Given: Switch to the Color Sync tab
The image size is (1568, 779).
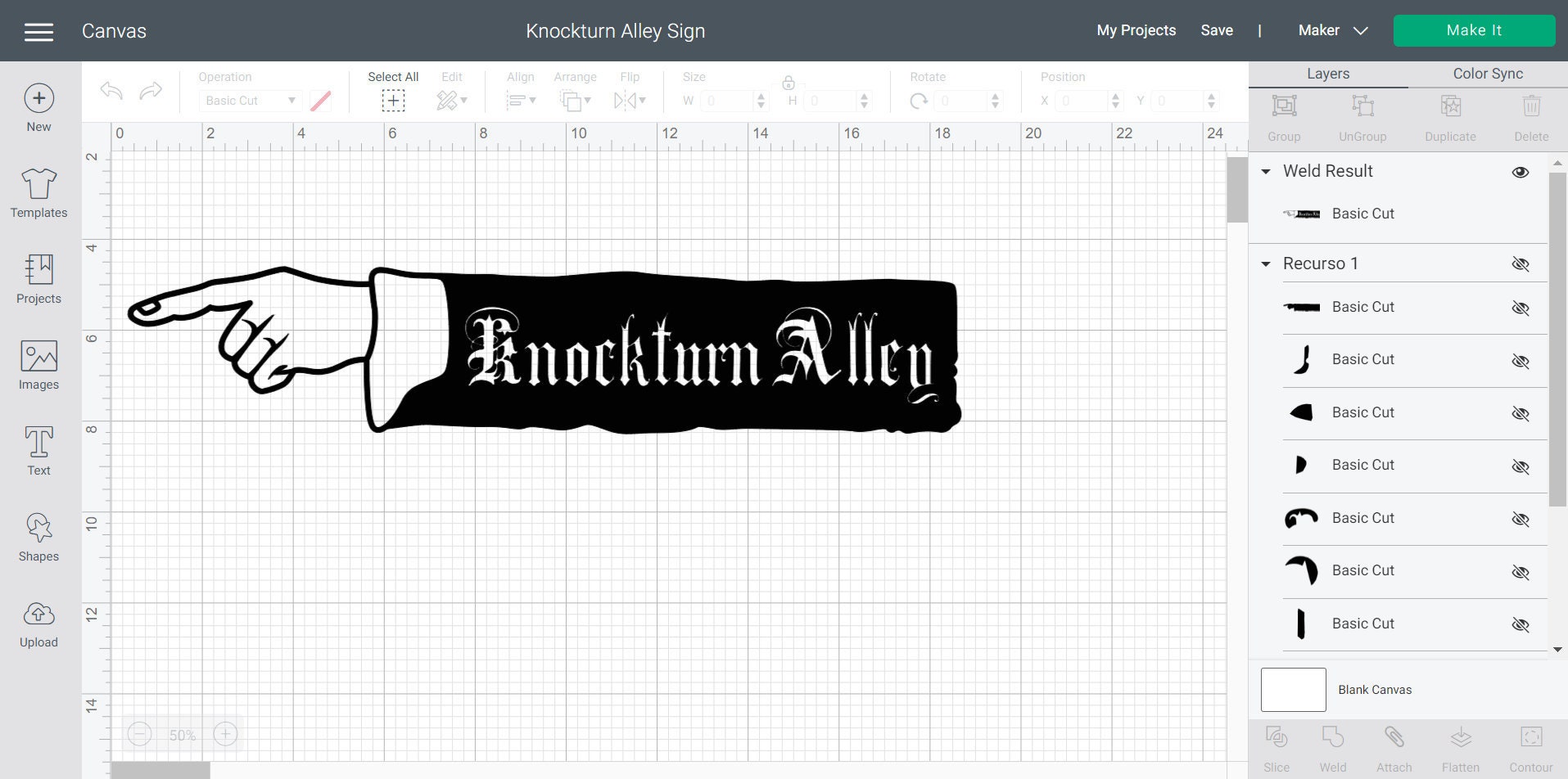Looking at the screenshot, I should pyautogui.click(x=1486, y=73).
